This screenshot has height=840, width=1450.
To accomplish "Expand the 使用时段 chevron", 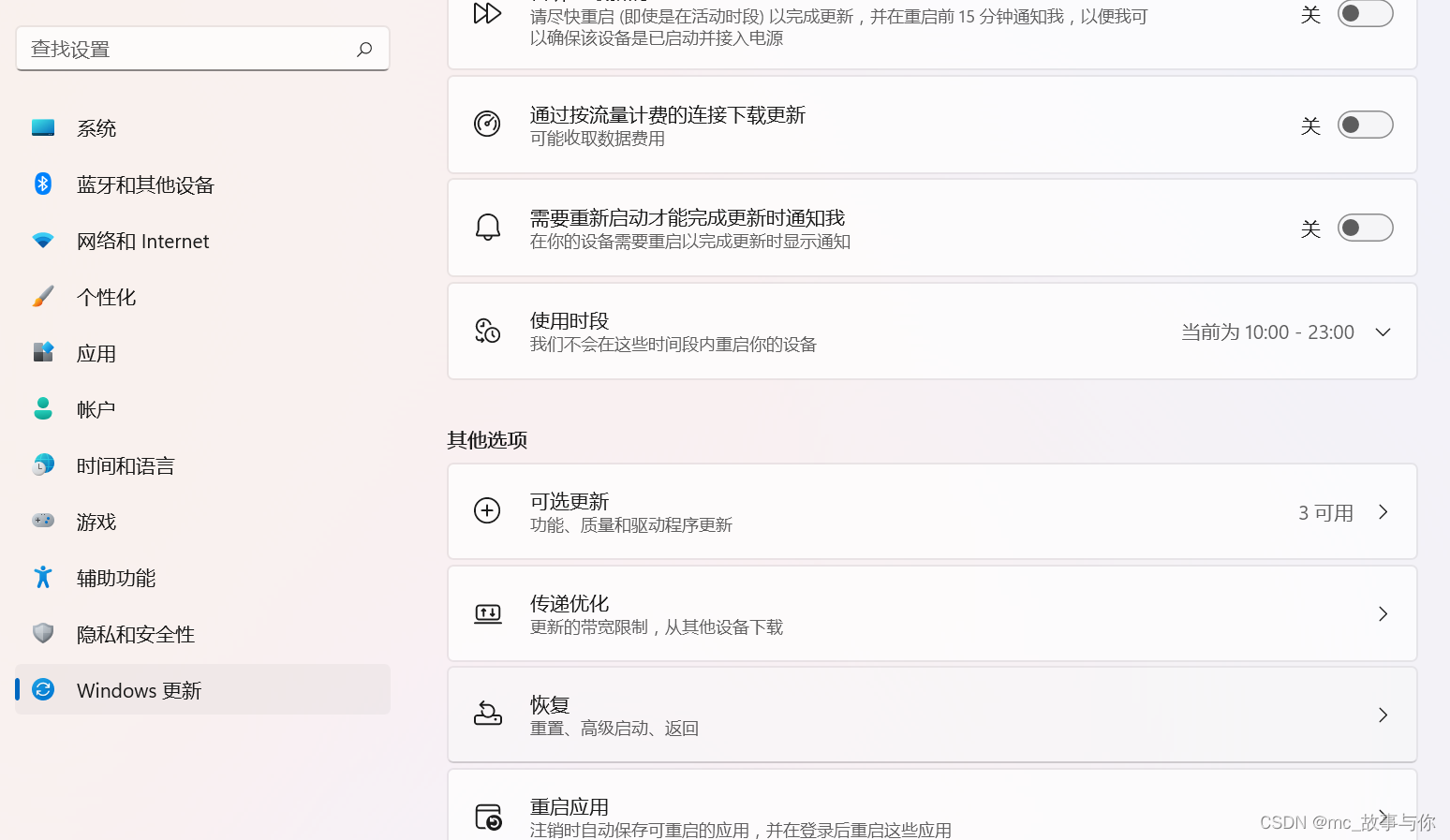I will pyautogui.click(x=1383, y=332).
